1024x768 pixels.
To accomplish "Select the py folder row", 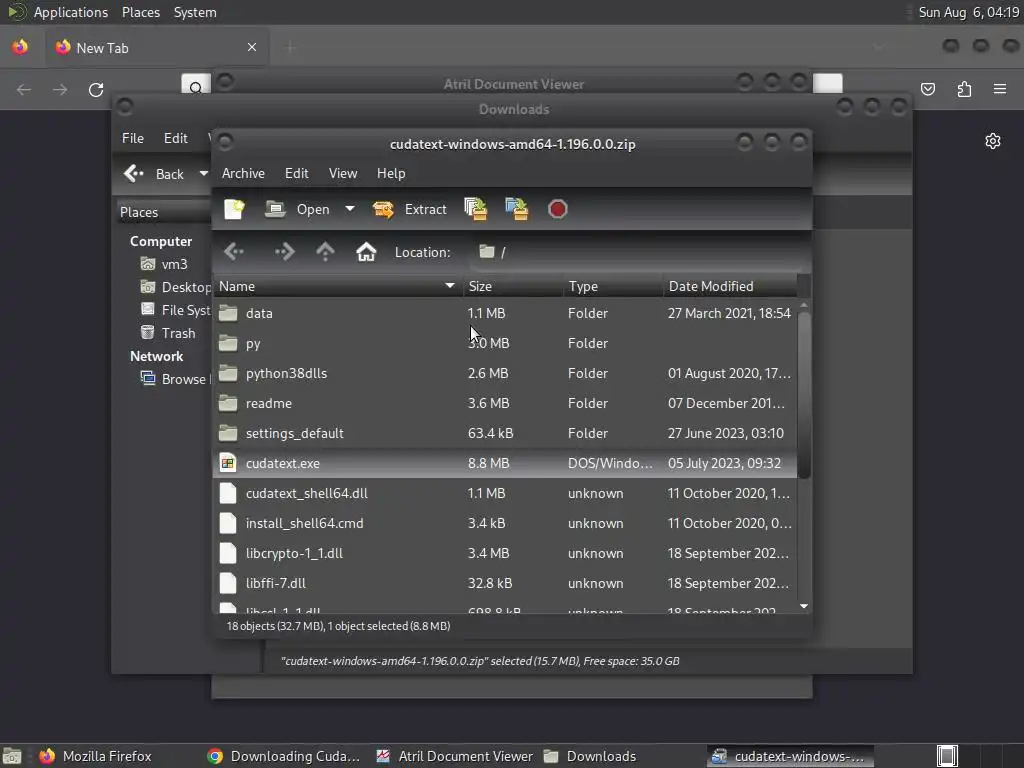I will (505, 343).
